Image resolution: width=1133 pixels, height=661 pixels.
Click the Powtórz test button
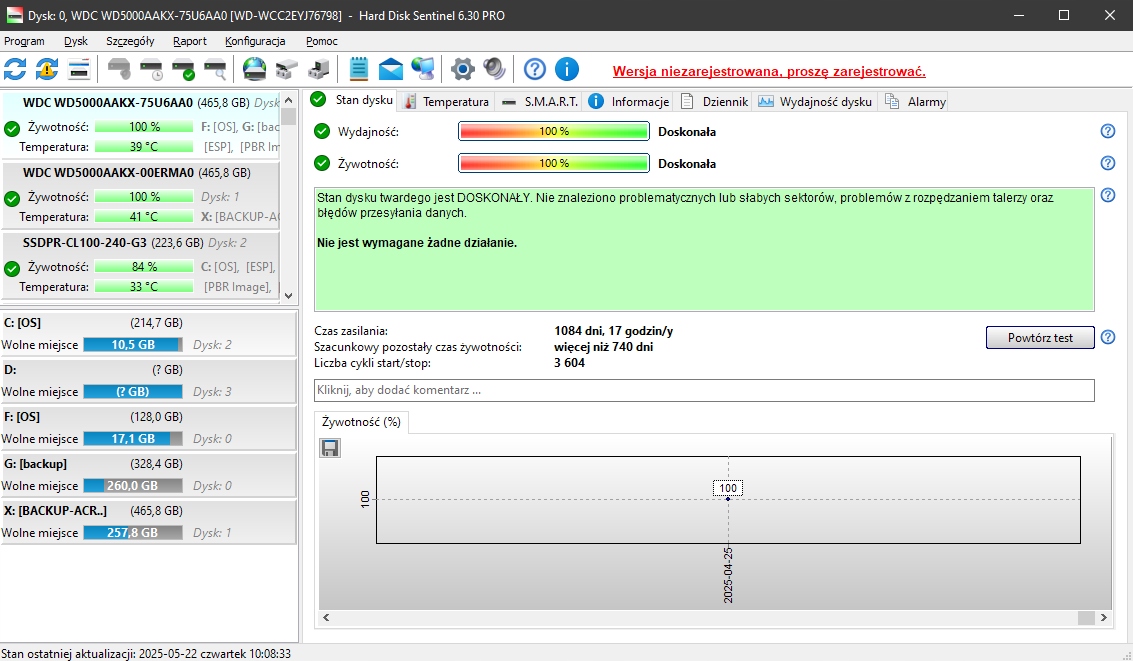coord(1040,338)
